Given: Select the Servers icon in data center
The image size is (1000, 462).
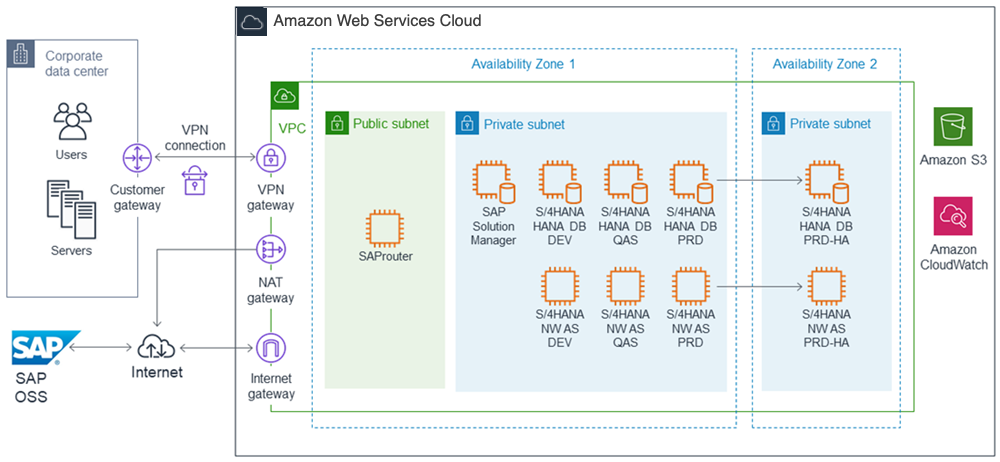Looking at the screenshot, I should 71,206.
